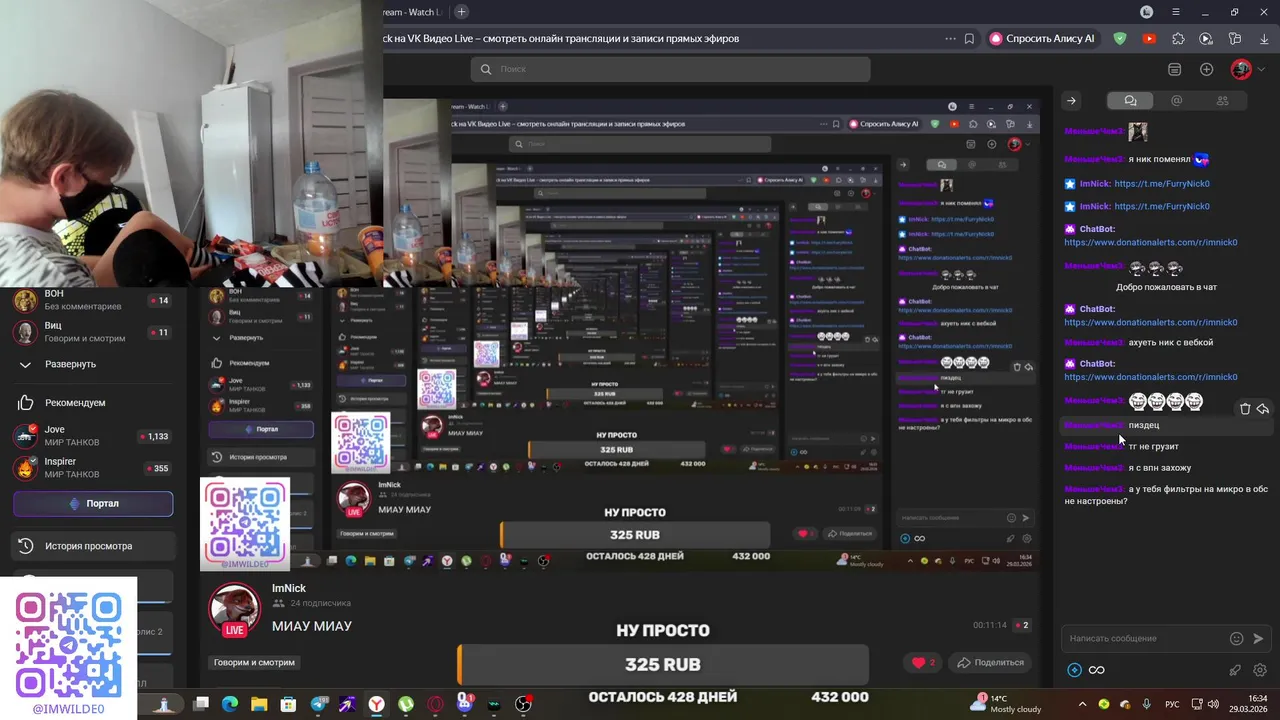The width and height of the screenshot is (1280, 720).
Task: Reply to the hovered chat message arrow icon
Action: [x=1263, y=408]
